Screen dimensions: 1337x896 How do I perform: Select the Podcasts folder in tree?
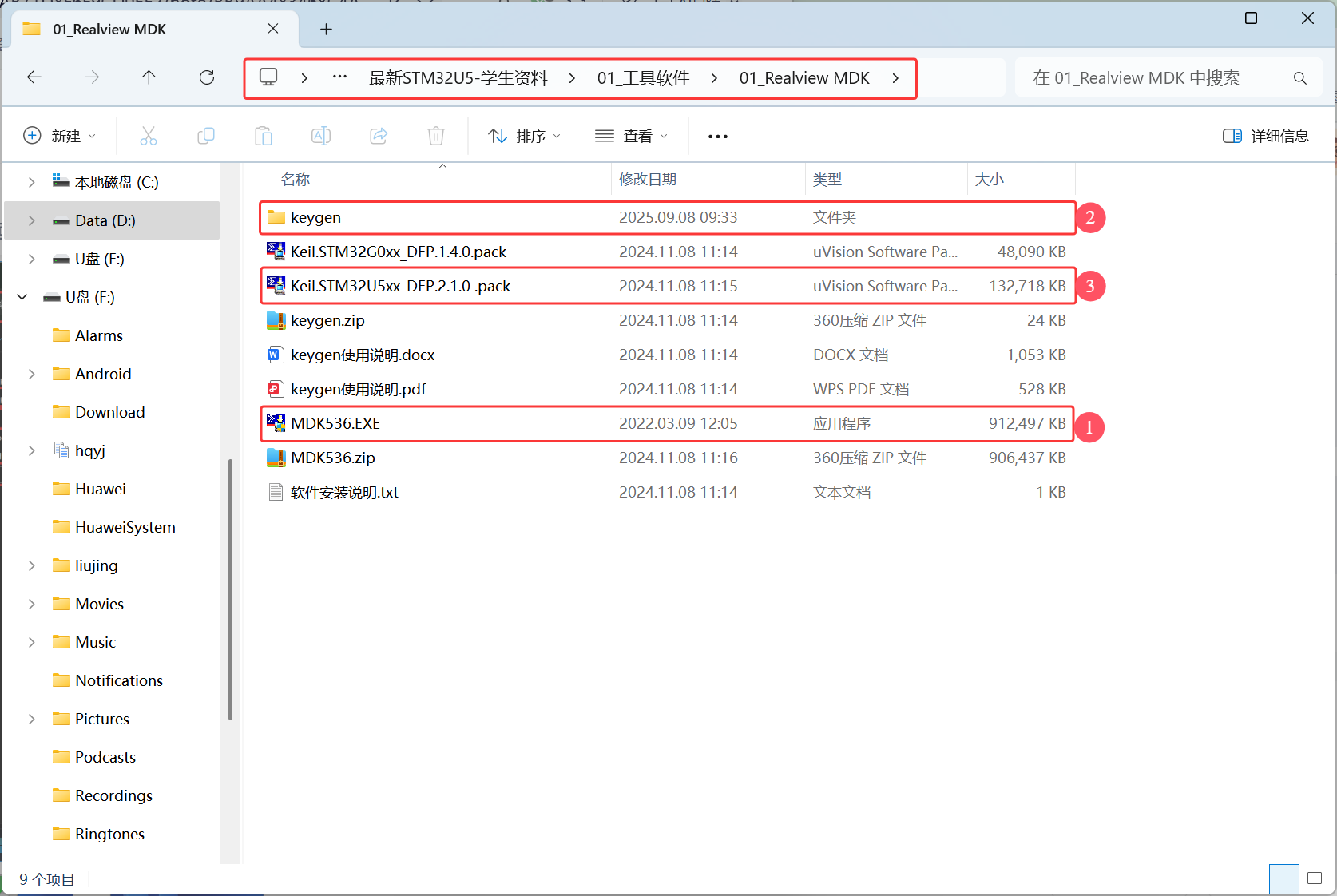(x=105, y=757)
